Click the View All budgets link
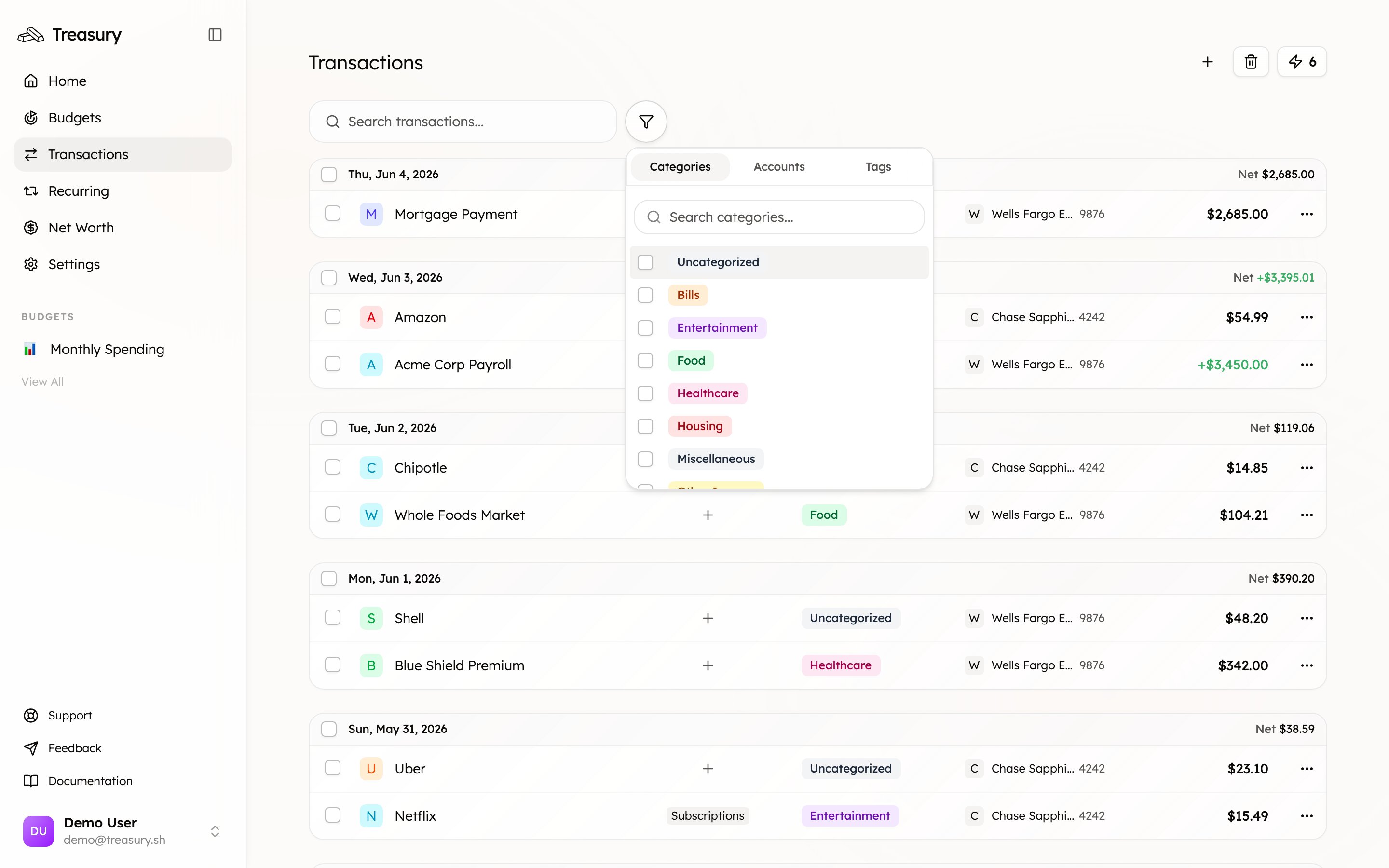The width and height of the screenshot is (1389, 868). pyautogui.click(x=42, y=382)
